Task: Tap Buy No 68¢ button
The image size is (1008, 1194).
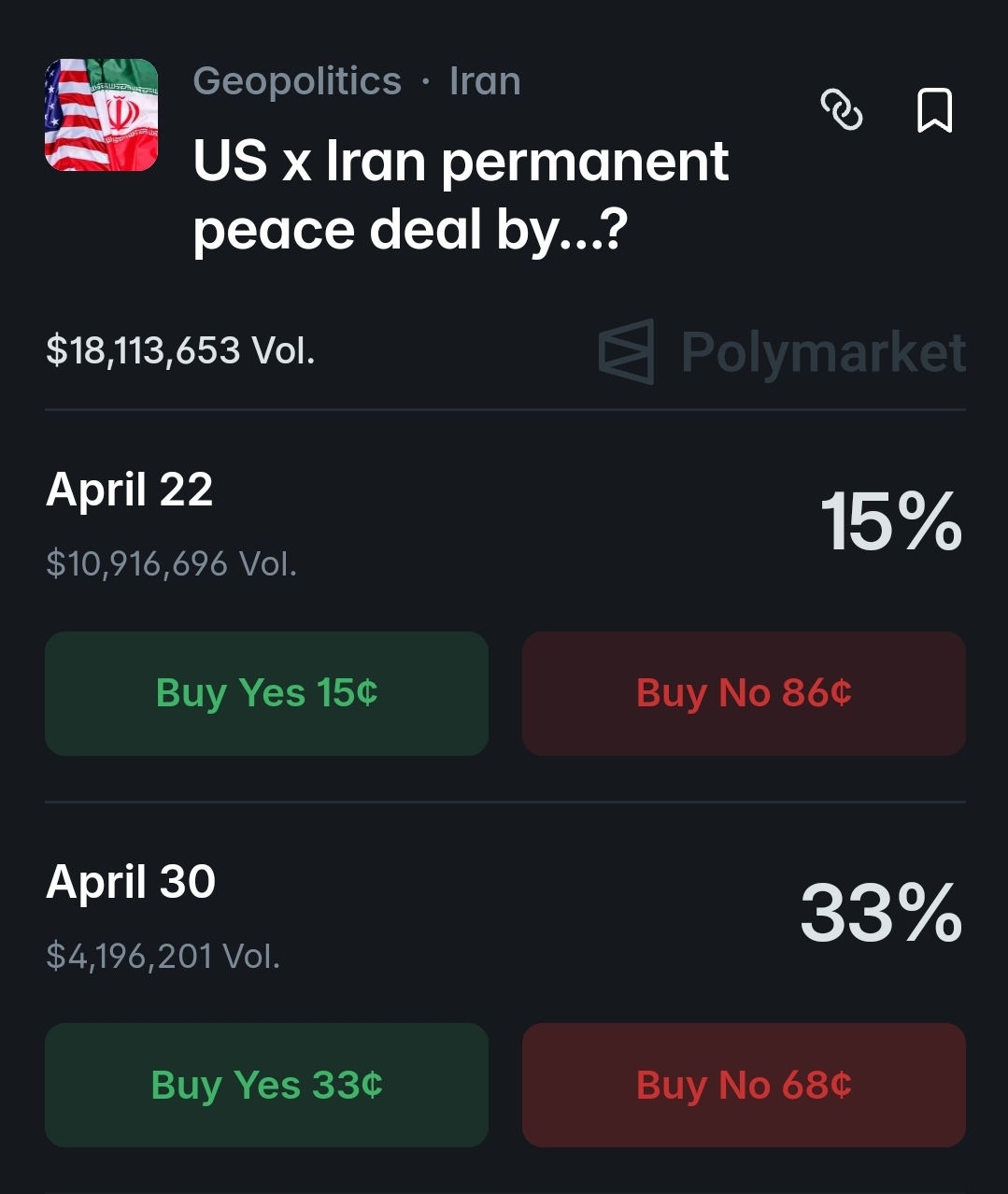Action: click(744, 1085)
